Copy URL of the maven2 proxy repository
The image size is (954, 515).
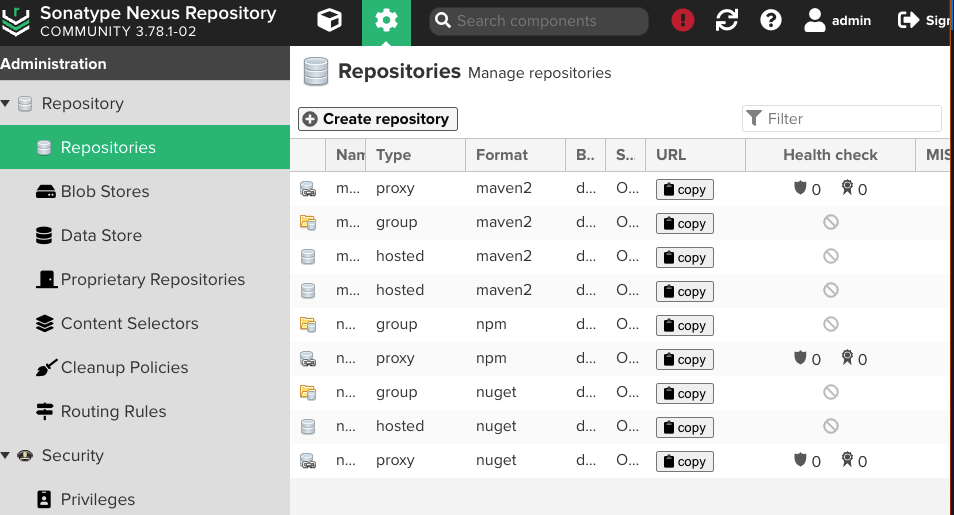pyautogui.click(x=684, y=189)
